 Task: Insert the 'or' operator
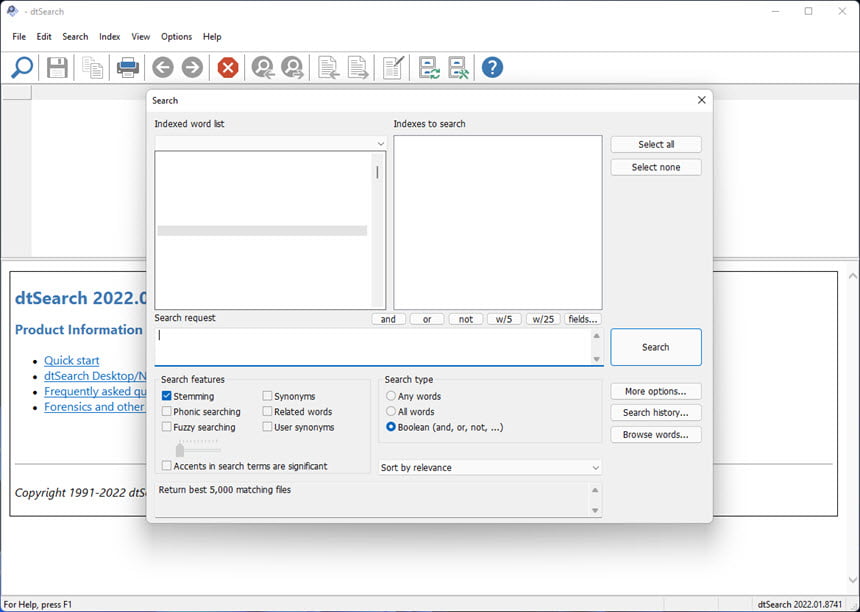click(x=427, y=319)
